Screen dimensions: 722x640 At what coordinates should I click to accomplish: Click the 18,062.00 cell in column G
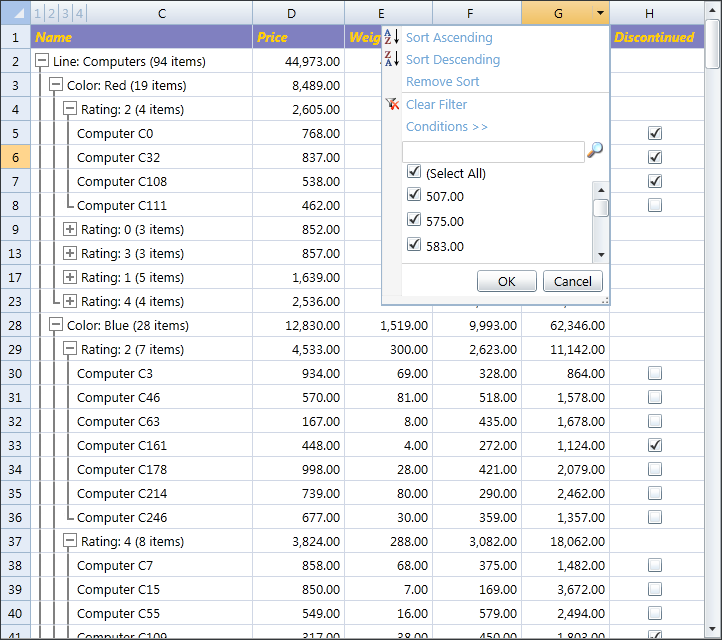pos(565,541)
